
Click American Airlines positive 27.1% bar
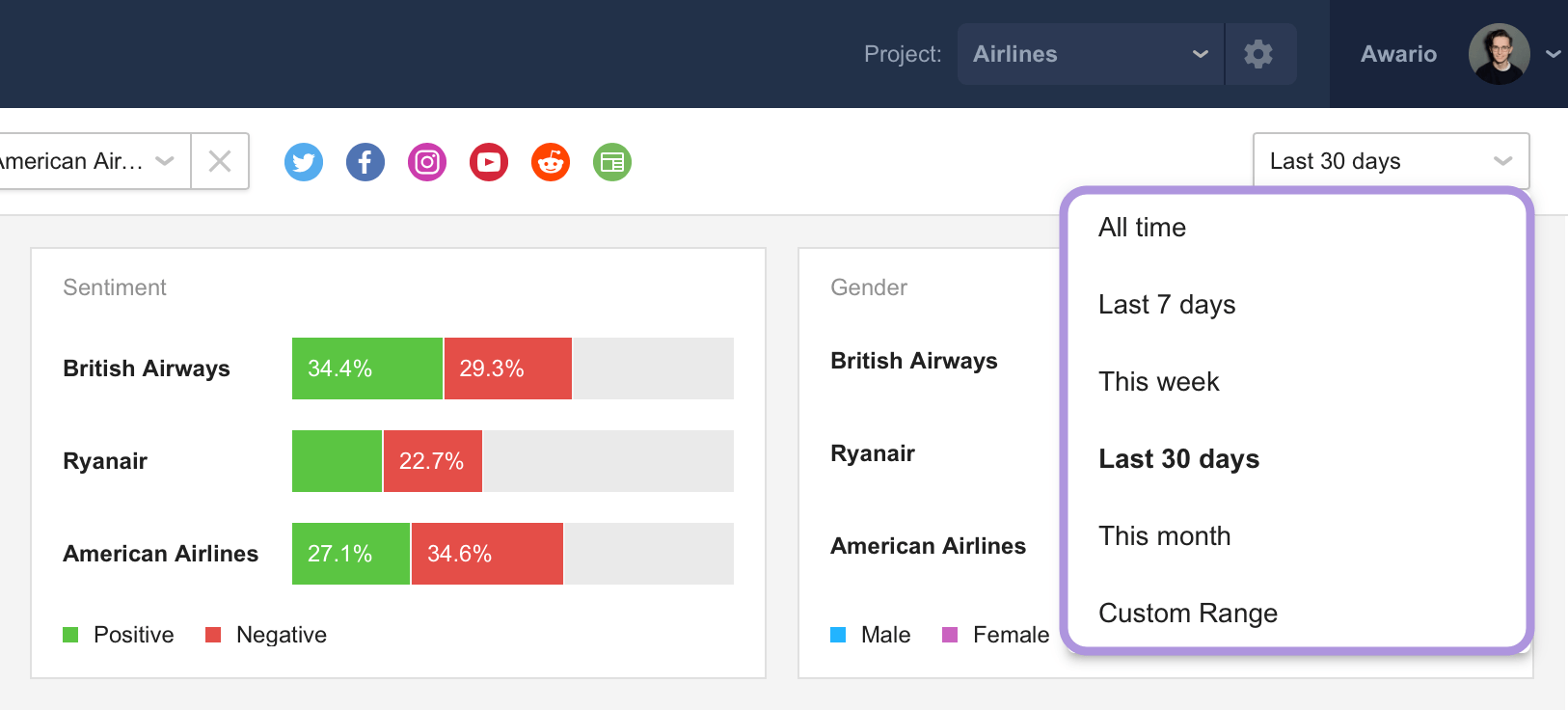[351, 554]
